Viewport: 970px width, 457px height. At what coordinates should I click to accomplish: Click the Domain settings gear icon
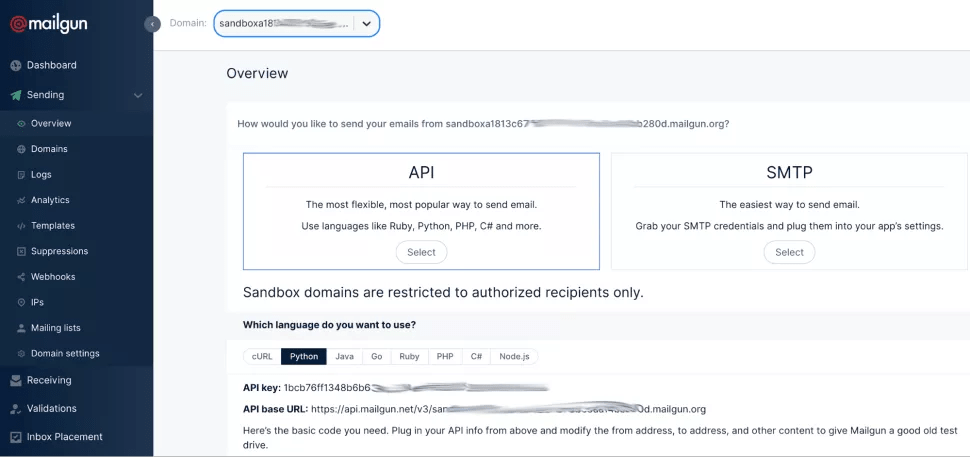(21, 354)
